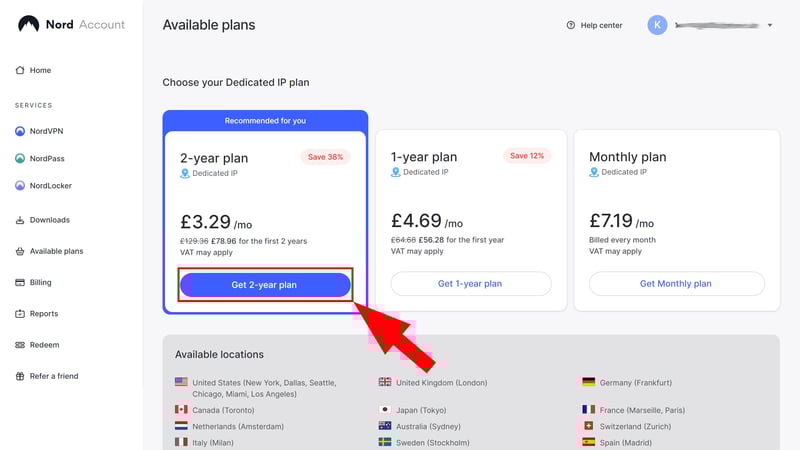
Task: Expand the account dropdown arrow at top right
Action: tap(770, 25)
